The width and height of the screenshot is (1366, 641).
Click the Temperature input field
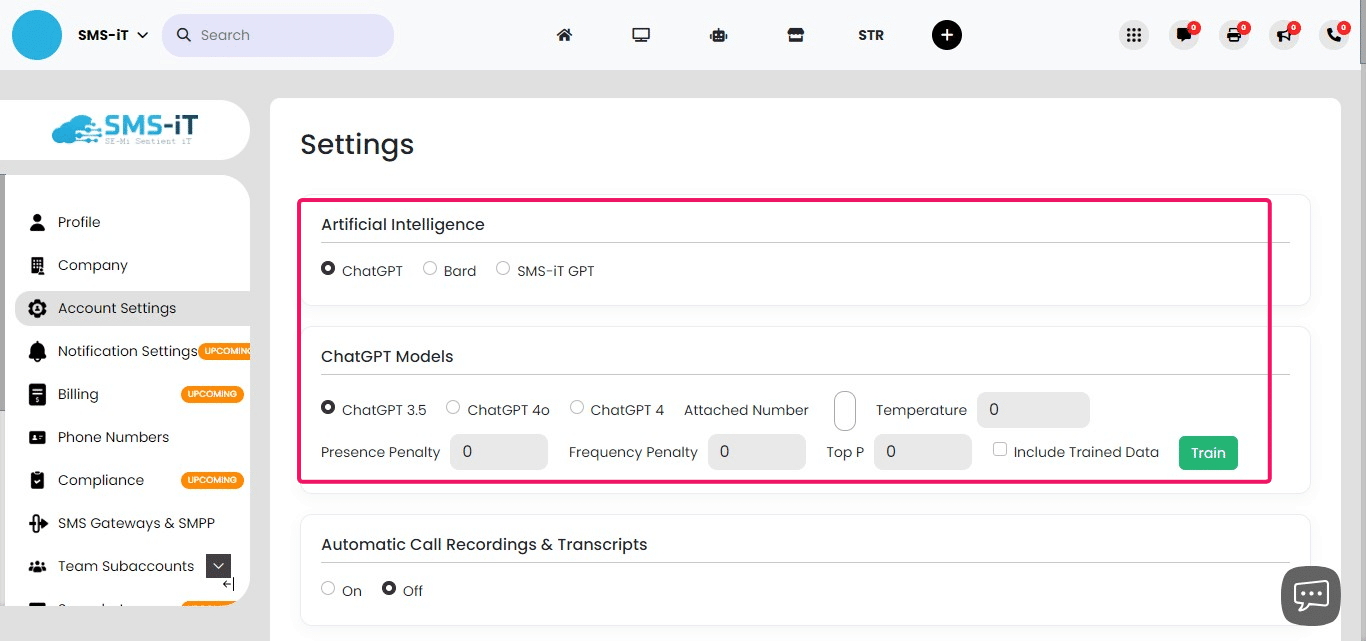(1032, 410)
